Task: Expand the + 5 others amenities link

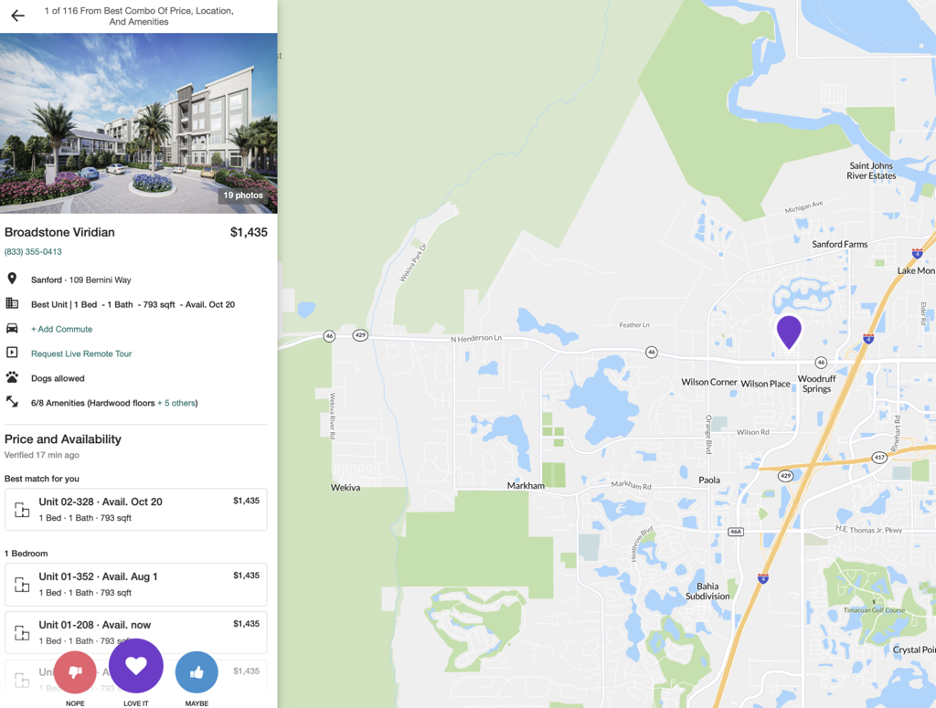Action: [x=177, y=403]
